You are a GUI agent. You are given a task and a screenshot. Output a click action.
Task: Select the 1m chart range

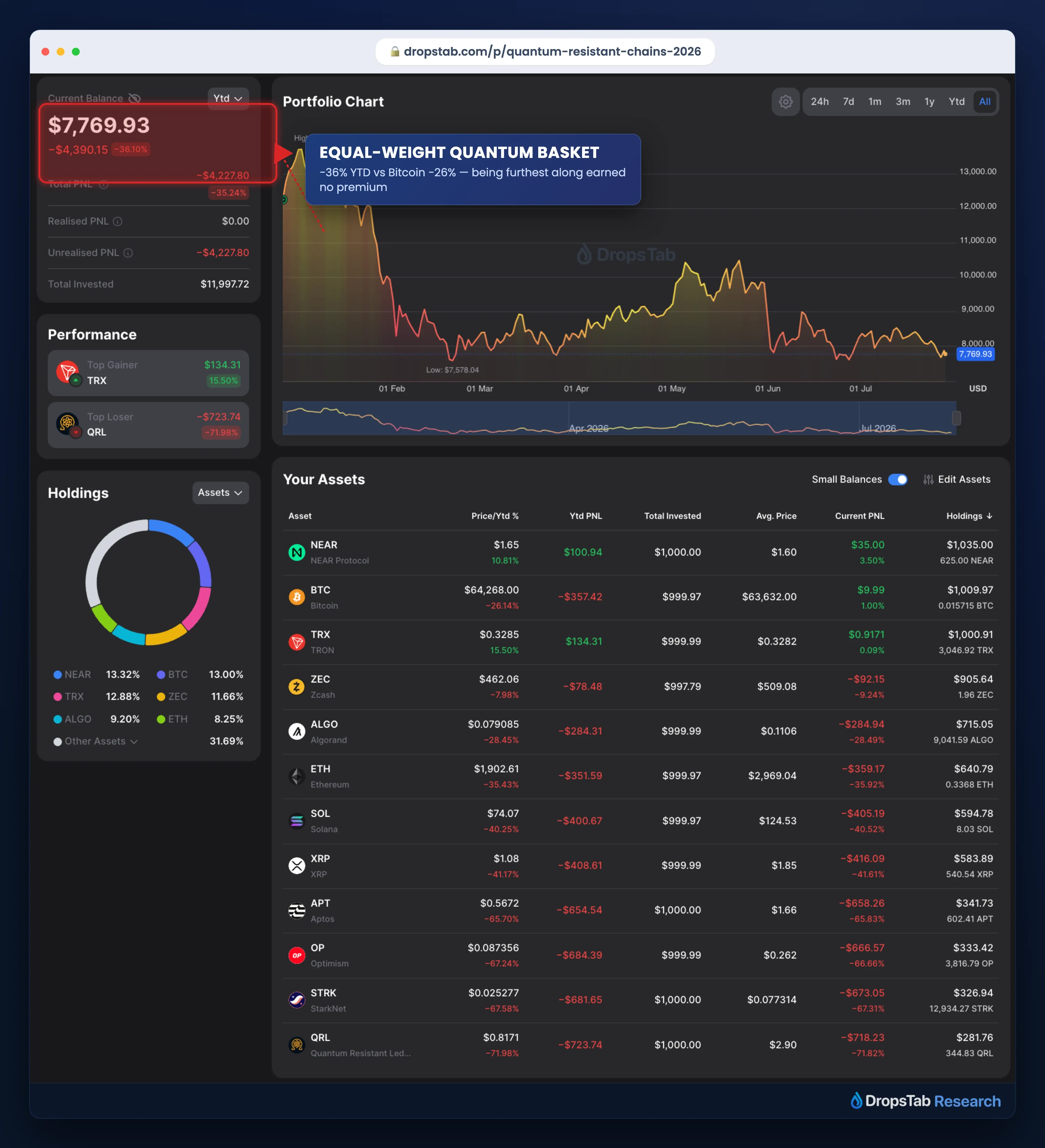(x=875, y=102)
